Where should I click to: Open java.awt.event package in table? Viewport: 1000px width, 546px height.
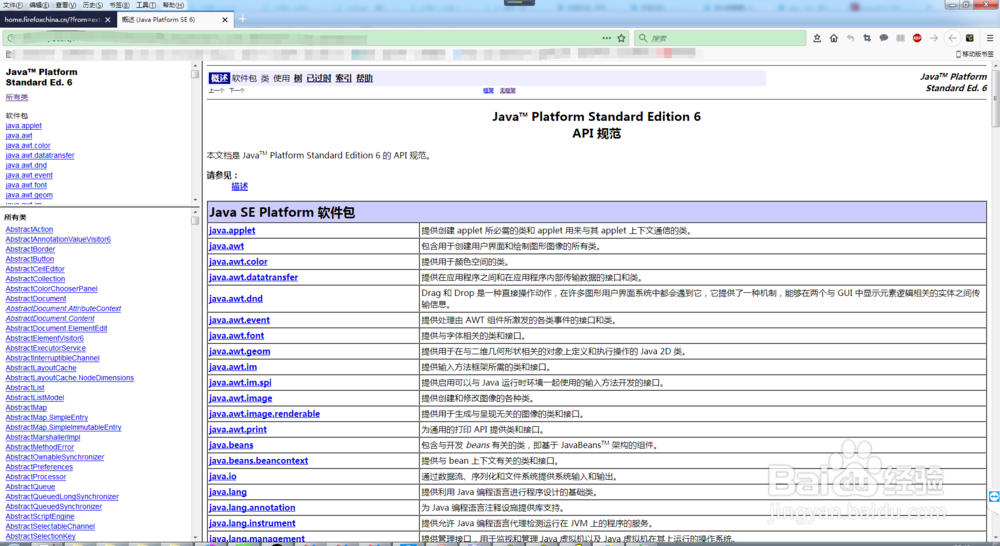[x=239, y=320]
